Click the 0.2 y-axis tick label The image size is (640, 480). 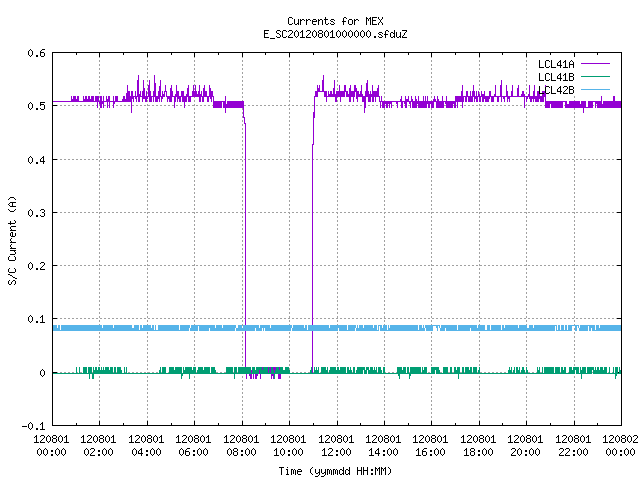point(36,266)
